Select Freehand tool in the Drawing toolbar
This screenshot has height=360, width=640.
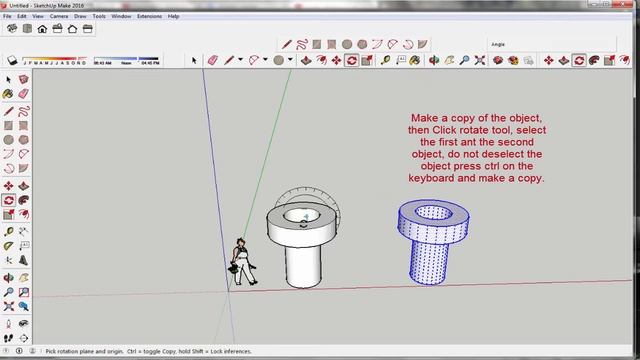tap(302, 44)
